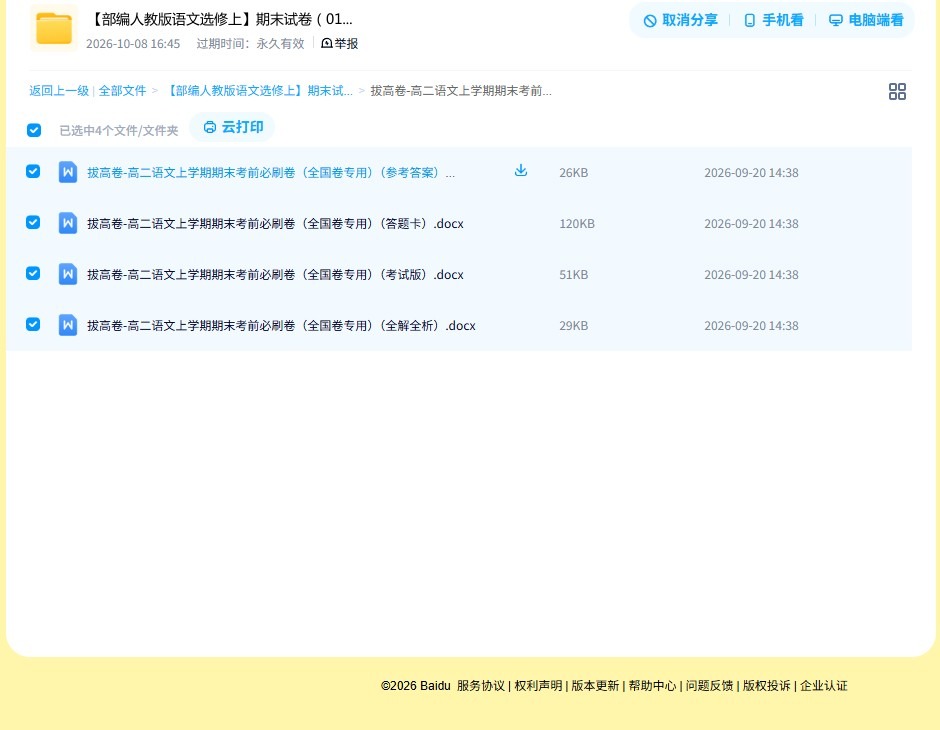Viewport: 940px width, 730px height.
Task: Open the 答题卡 .docx file name
Action: pyautogui.click(x=275, y=224)
